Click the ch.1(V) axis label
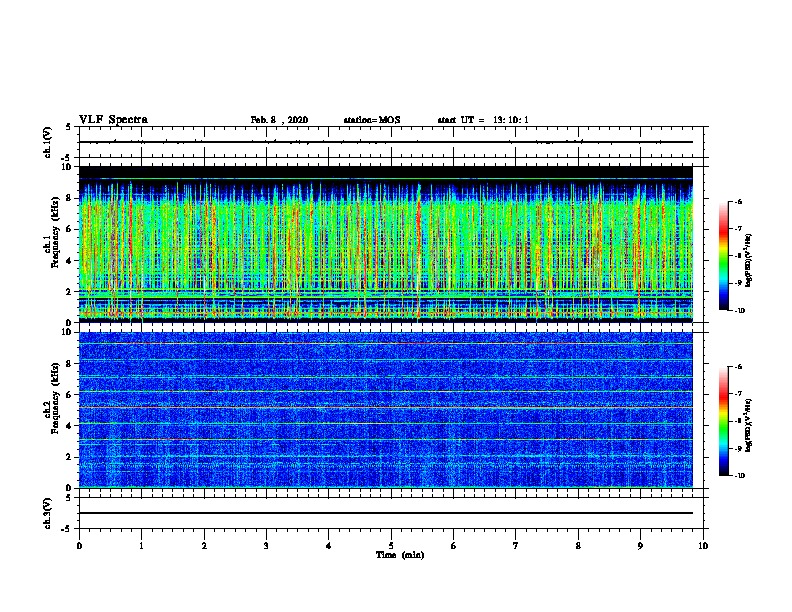 [x=48, y=142]
